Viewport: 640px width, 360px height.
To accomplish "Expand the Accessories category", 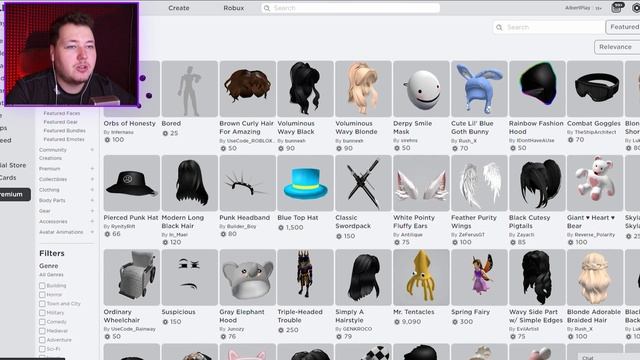I will [92, 221].
